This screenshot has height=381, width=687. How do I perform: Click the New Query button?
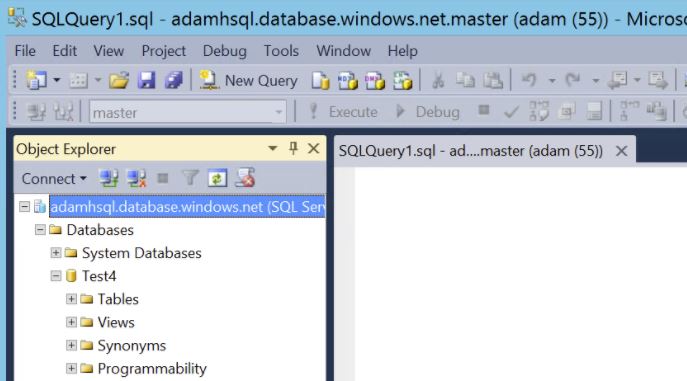click(x=248, y=81)
